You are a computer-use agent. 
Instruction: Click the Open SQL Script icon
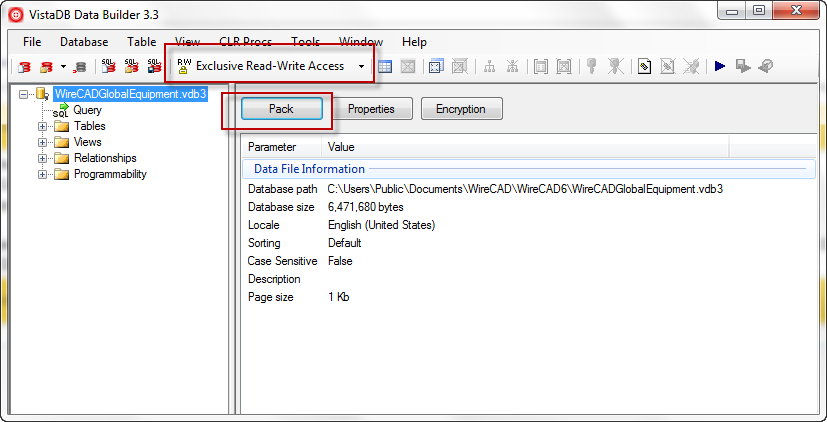[131, 66]
